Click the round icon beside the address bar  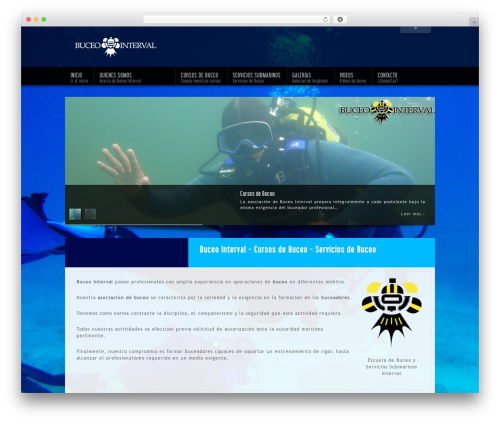340,19
